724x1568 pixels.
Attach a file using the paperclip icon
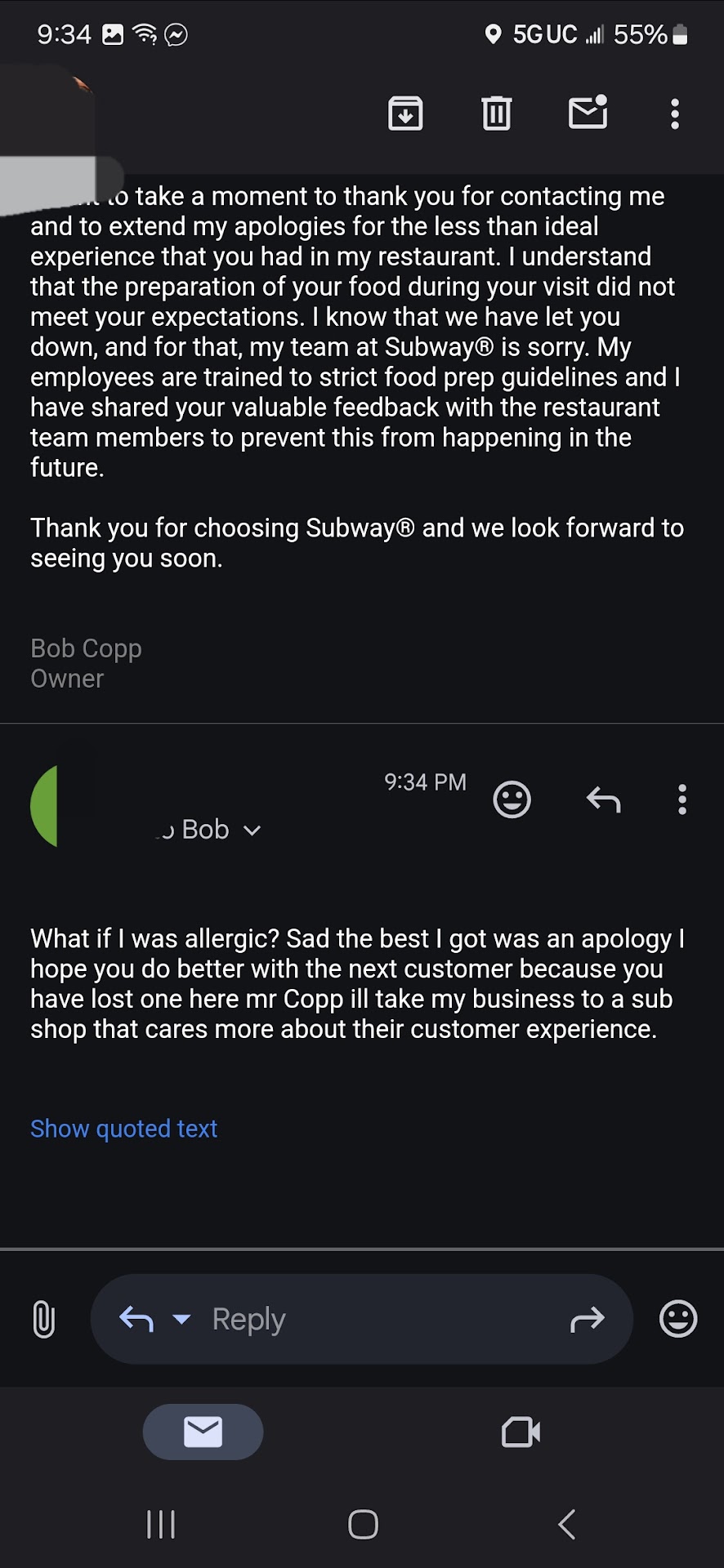click(x=44, y=1319)
